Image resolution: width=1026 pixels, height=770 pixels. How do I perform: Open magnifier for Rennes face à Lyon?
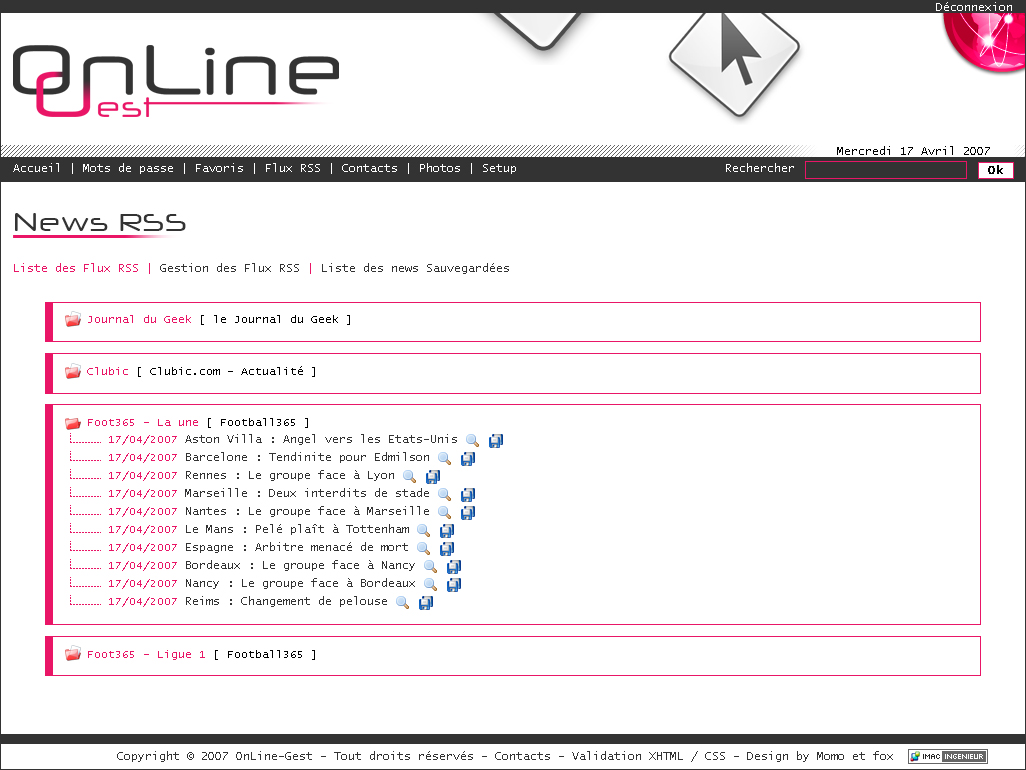tap(410, 476)
